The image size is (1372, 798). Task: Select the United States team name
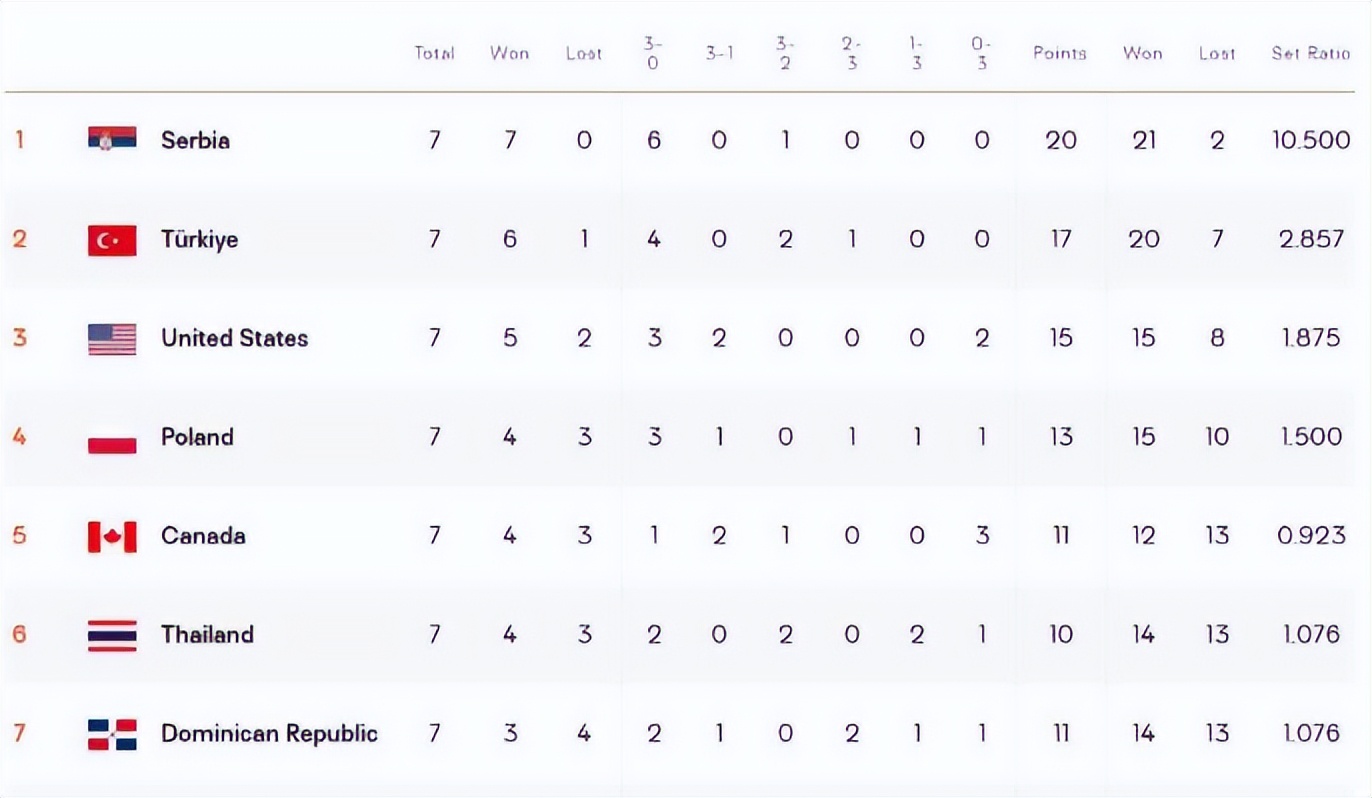(234, 339)
